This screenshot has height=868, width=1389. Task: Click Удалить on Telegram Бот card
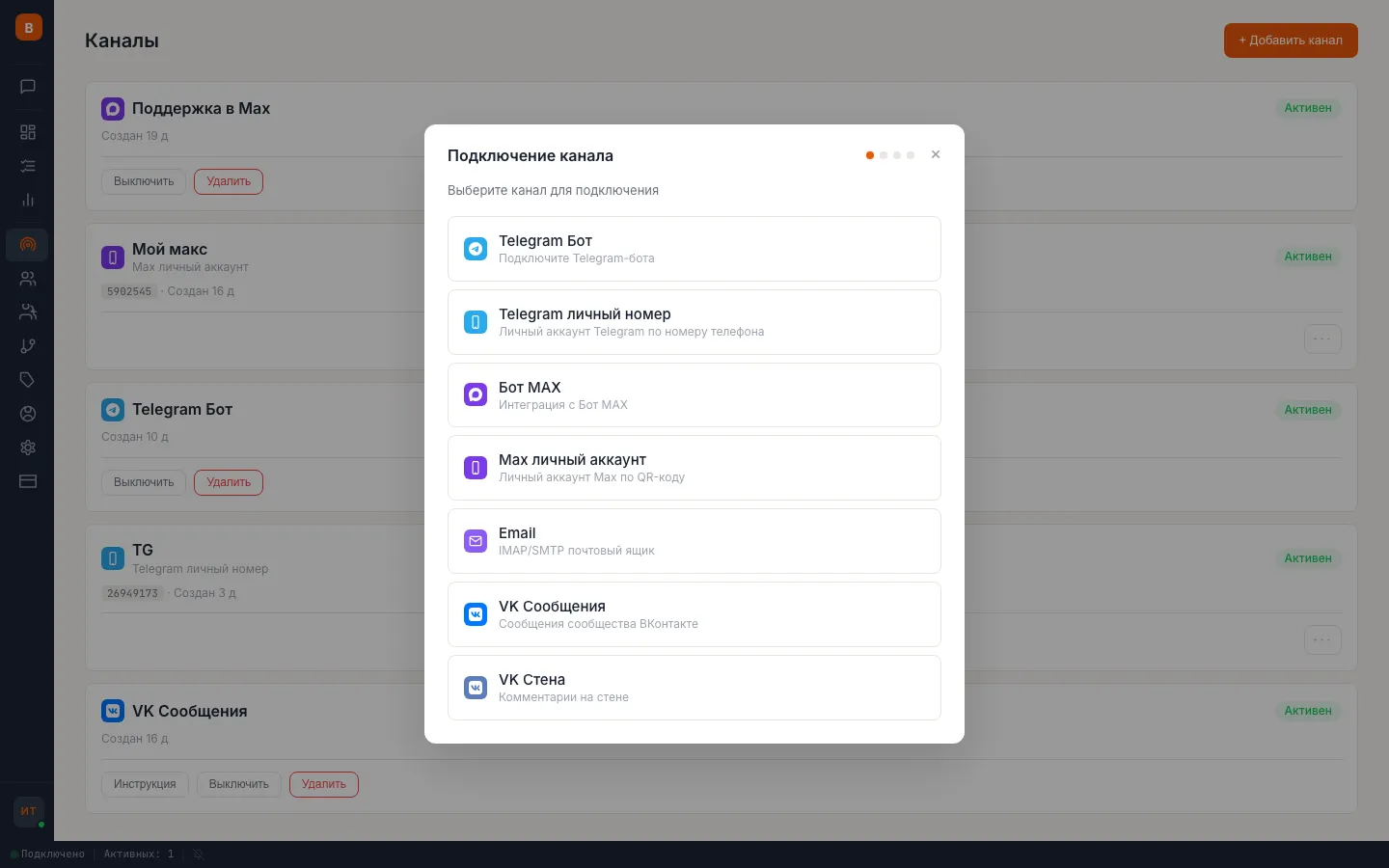[229, 482]
